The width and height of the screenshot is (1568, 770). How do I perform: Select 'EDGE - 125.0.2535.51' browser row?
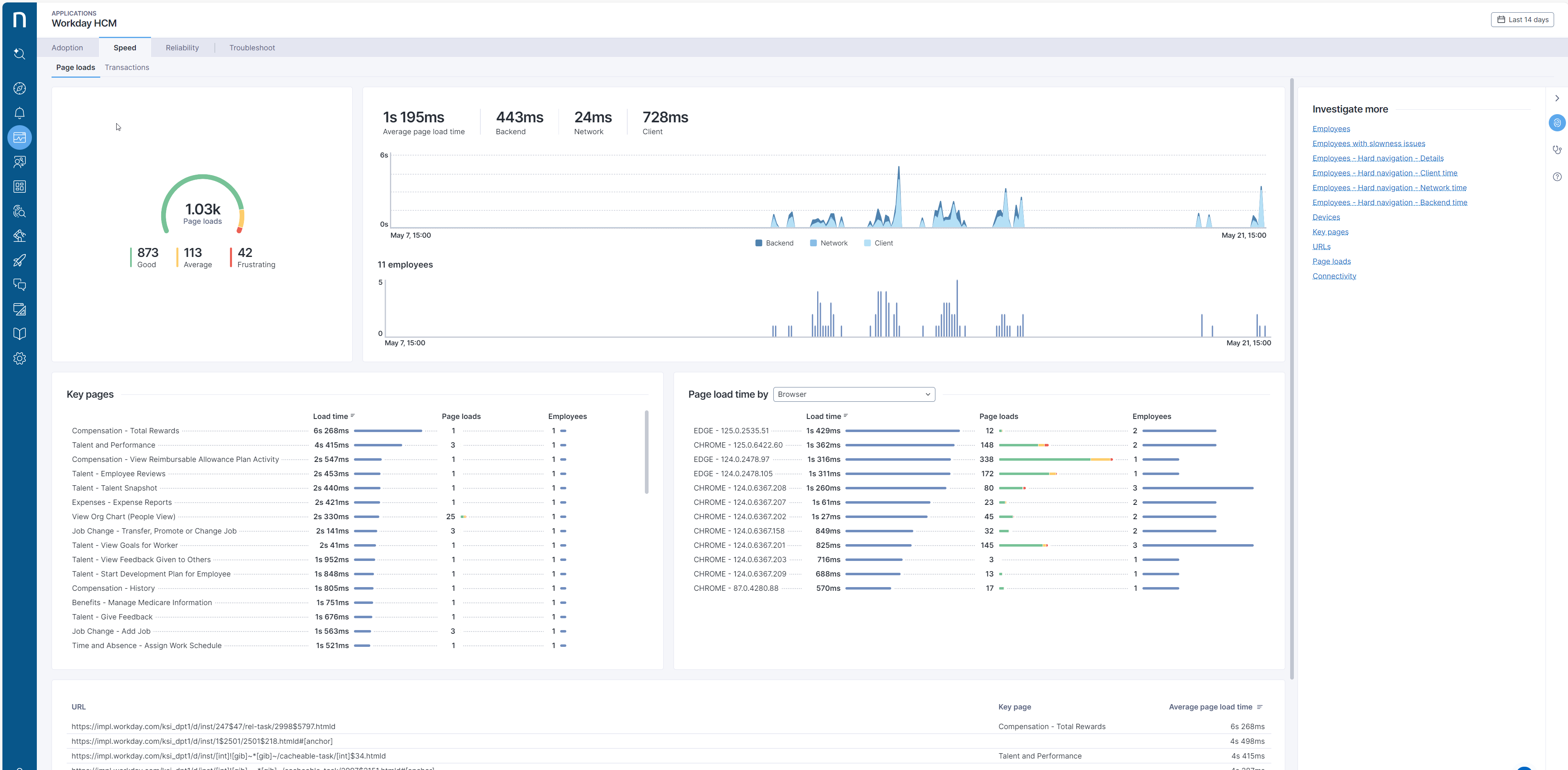974,431
